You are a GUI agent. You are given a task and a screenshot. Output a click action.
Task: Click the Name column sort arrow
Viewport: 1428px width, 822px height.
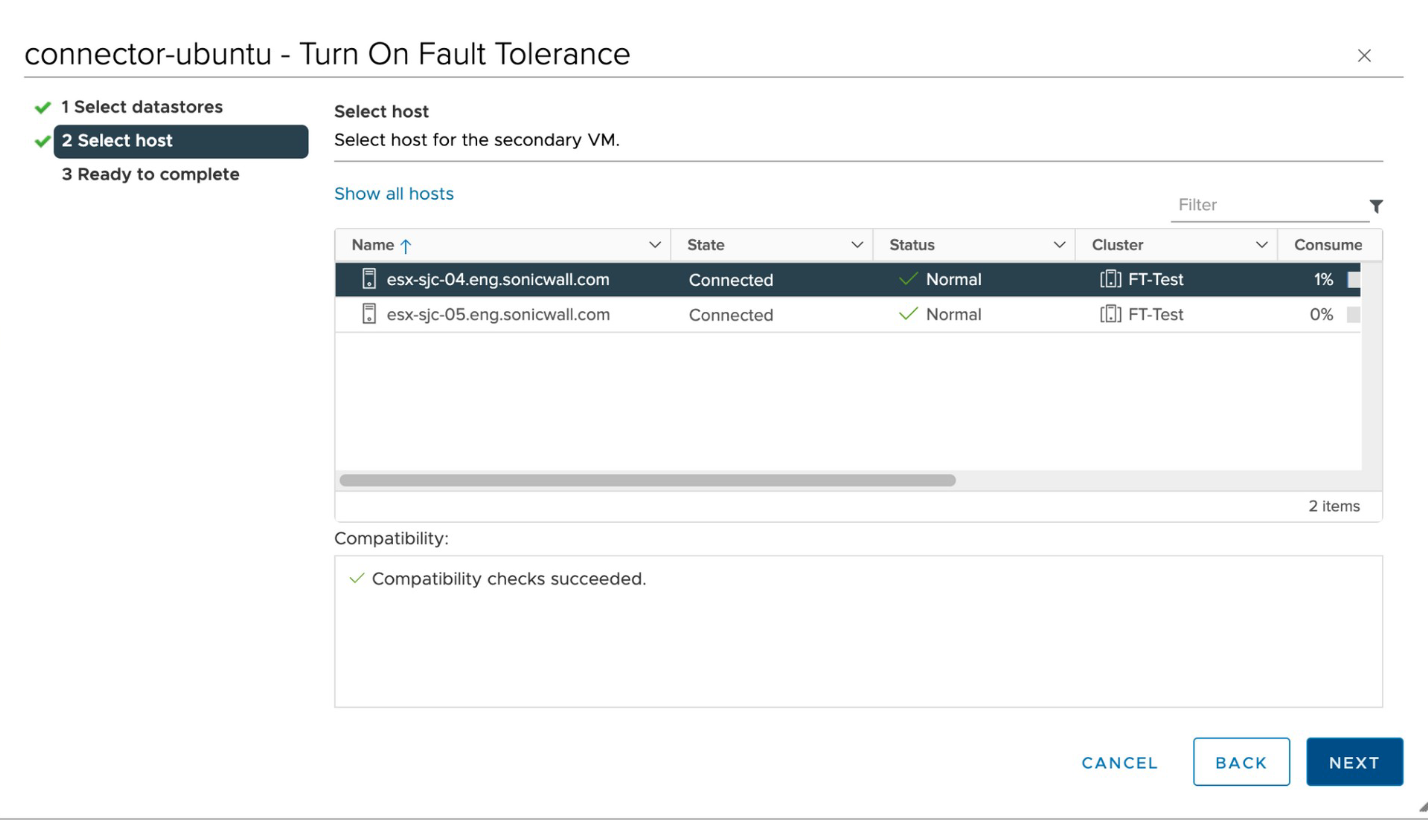pyautogui.click(x=405, y=246)
